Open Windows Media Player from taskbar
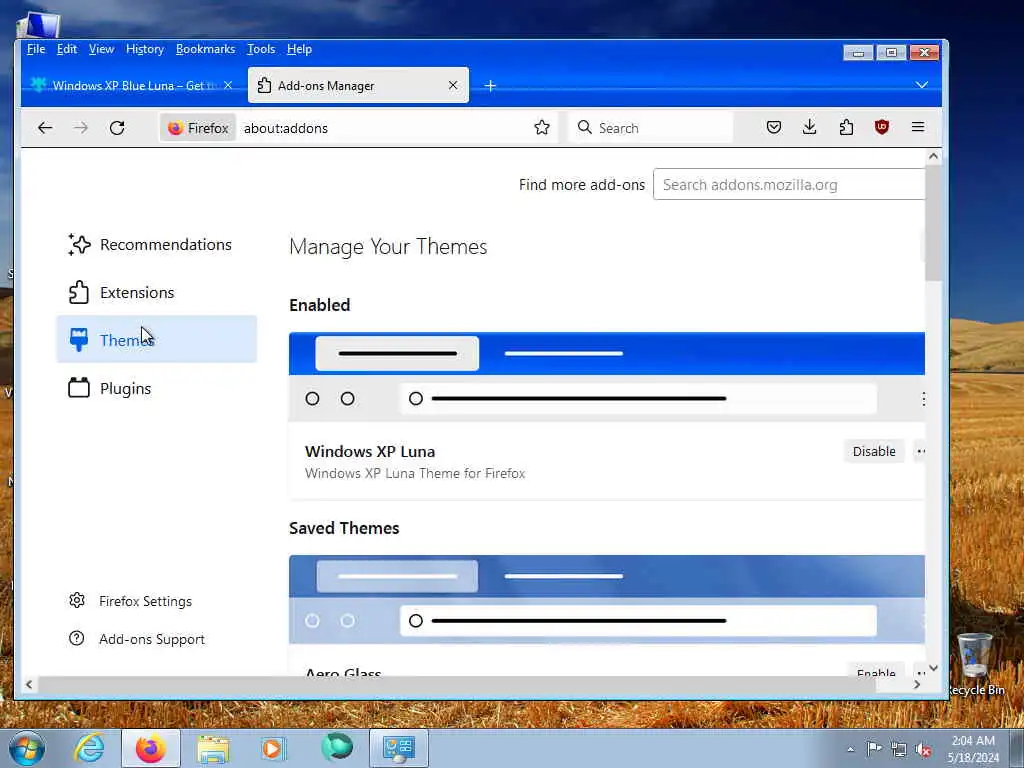 tap(274, 748)
